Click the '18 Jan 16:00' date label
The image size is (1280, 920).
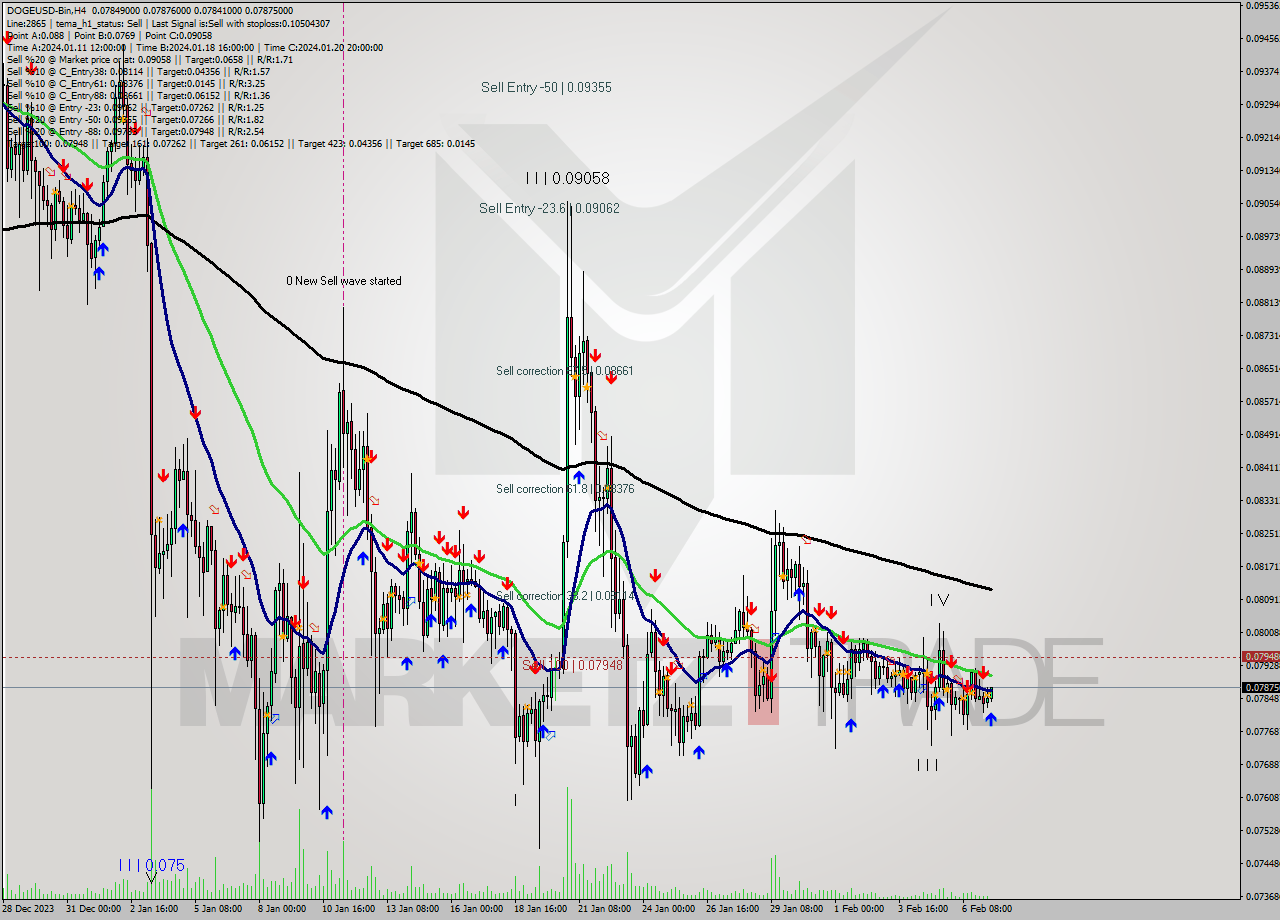point(540,909)
